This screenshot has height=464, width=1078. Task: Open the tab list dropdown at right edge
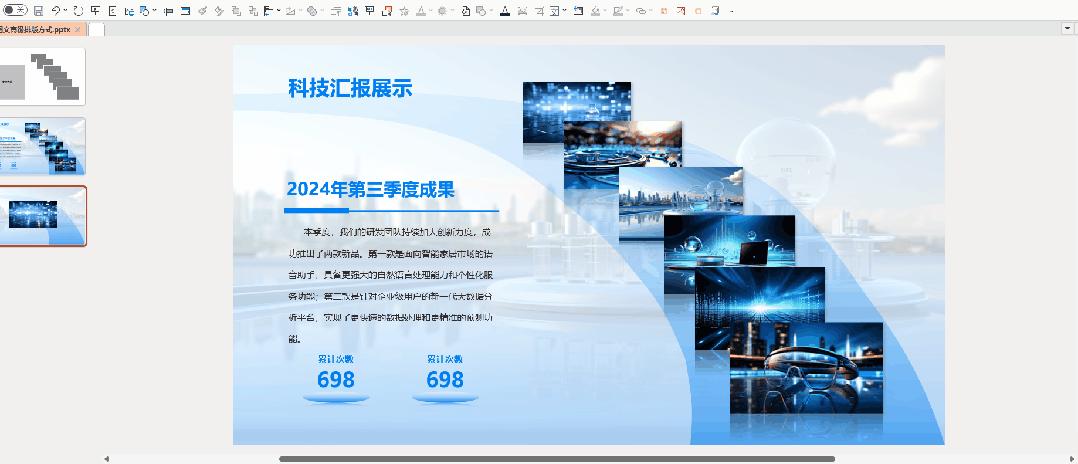tap(1068, 29)
